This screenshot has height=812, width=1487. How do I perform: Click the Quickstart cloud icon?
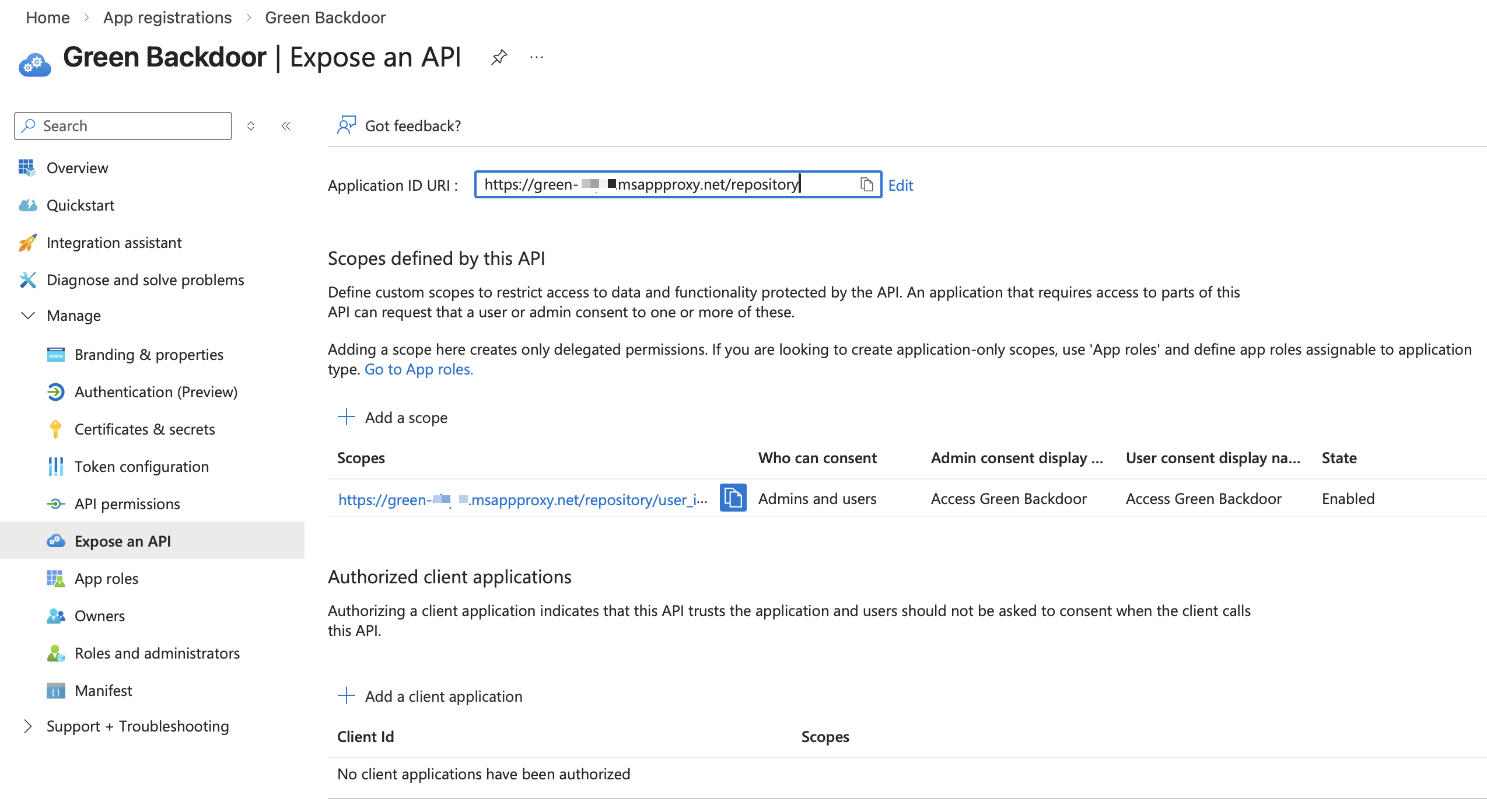point(27,205)
